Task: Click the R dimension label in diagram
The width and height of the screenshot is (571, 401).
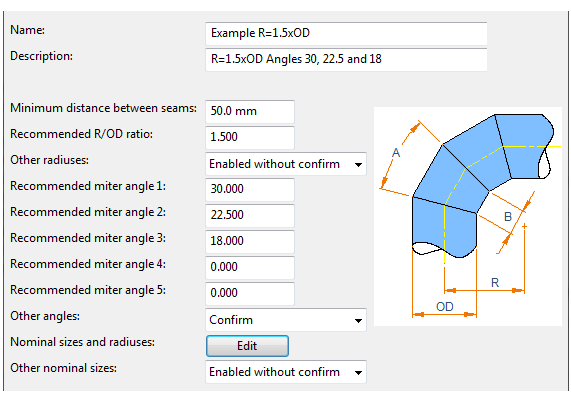Action: 495,283
